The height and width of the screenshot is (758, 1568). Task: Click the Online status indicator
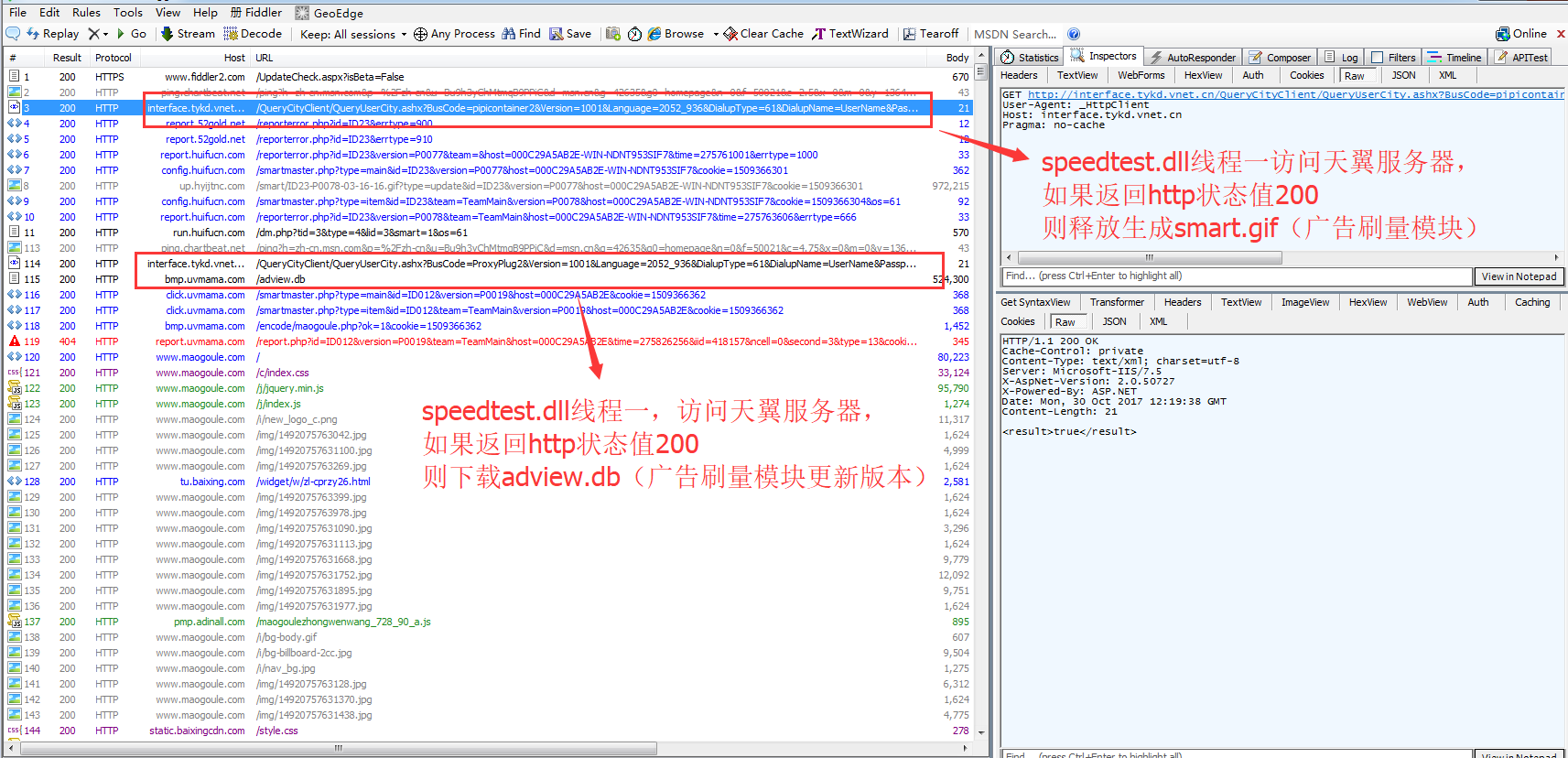tap(1521, 34)
